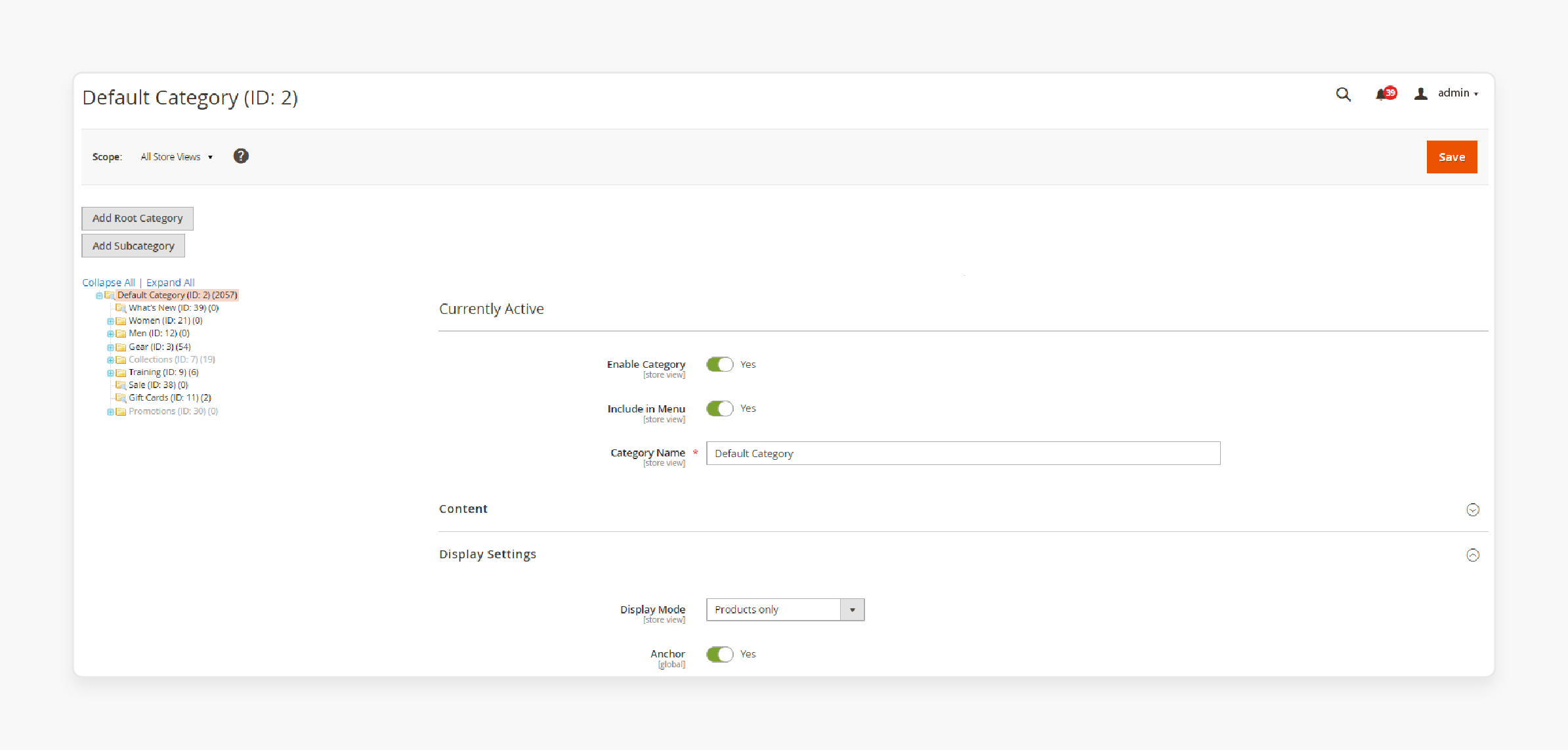The height and width of the screenshot is (752, 1568).
Task: Open the admin search magnifier
Action: (1343, 95)
